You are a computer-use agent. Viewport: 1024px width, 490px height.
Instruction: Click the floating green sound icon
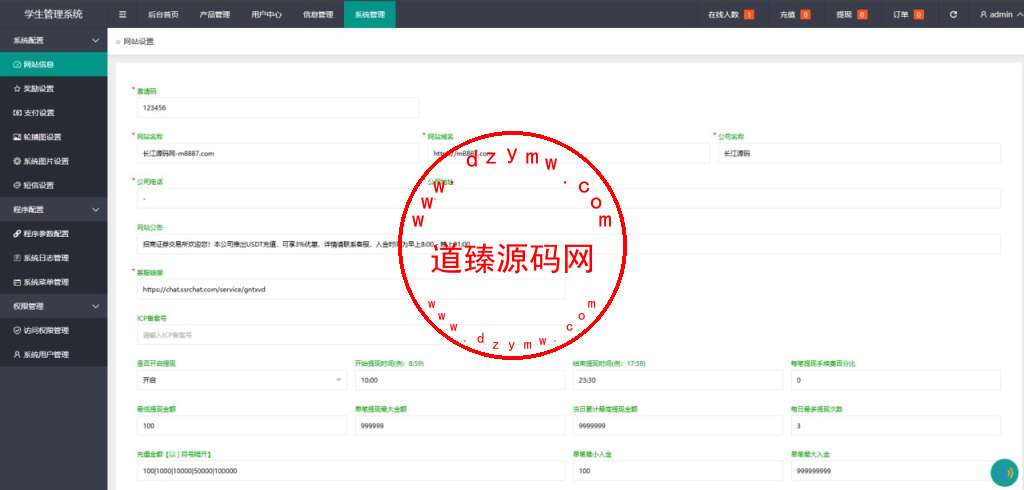[x=1005, y=473]
